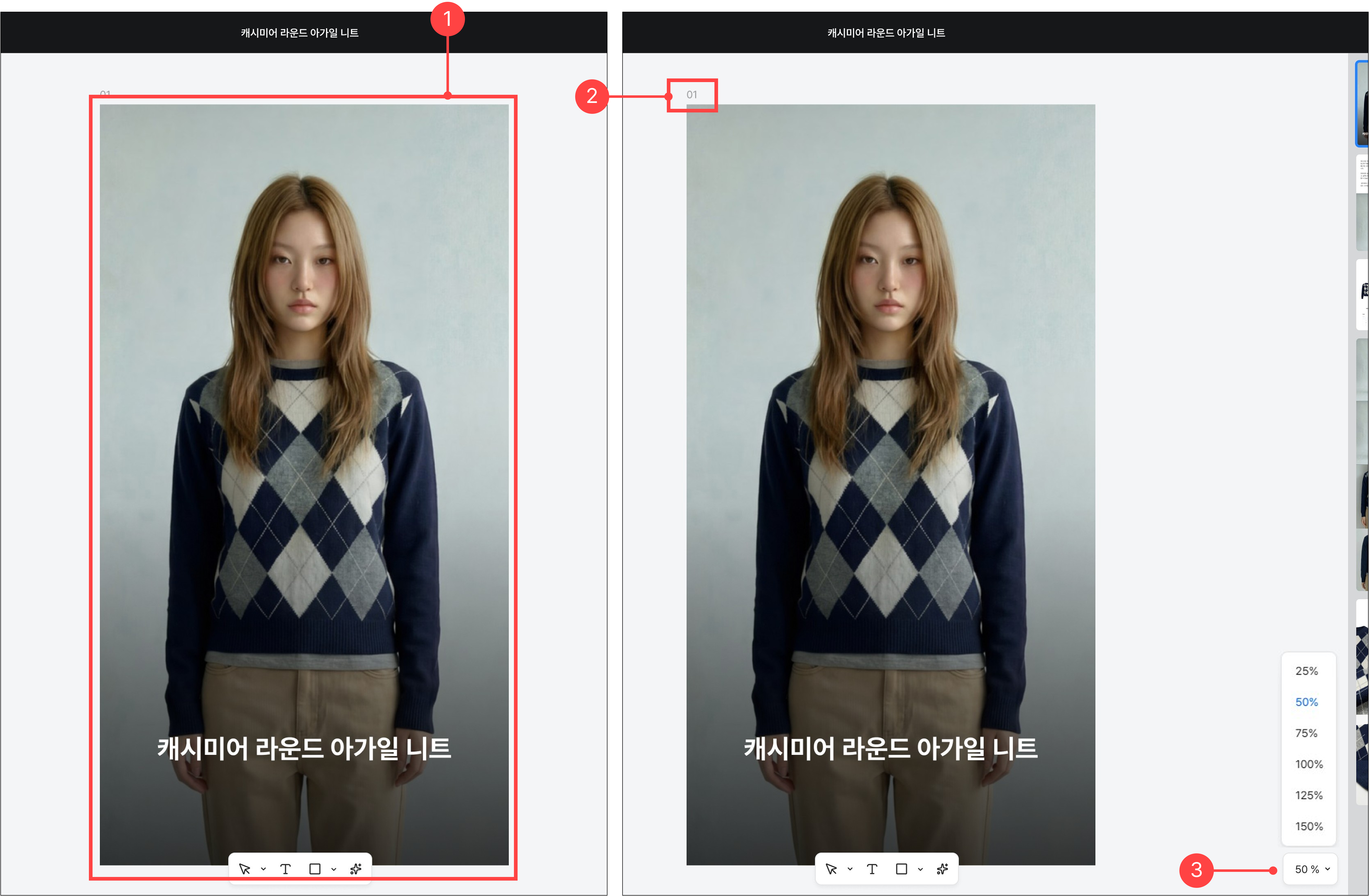Select the arrow tool in the left panel toolbar
This screenshot has height=896, width=1369.
[x=244, y=869]
